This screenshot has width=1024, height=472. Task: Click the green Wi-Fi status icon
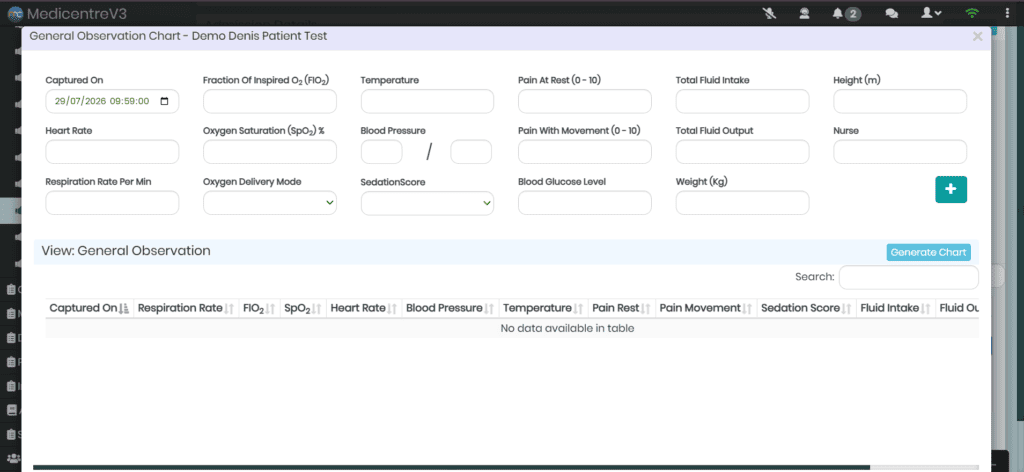click(972, 13)
